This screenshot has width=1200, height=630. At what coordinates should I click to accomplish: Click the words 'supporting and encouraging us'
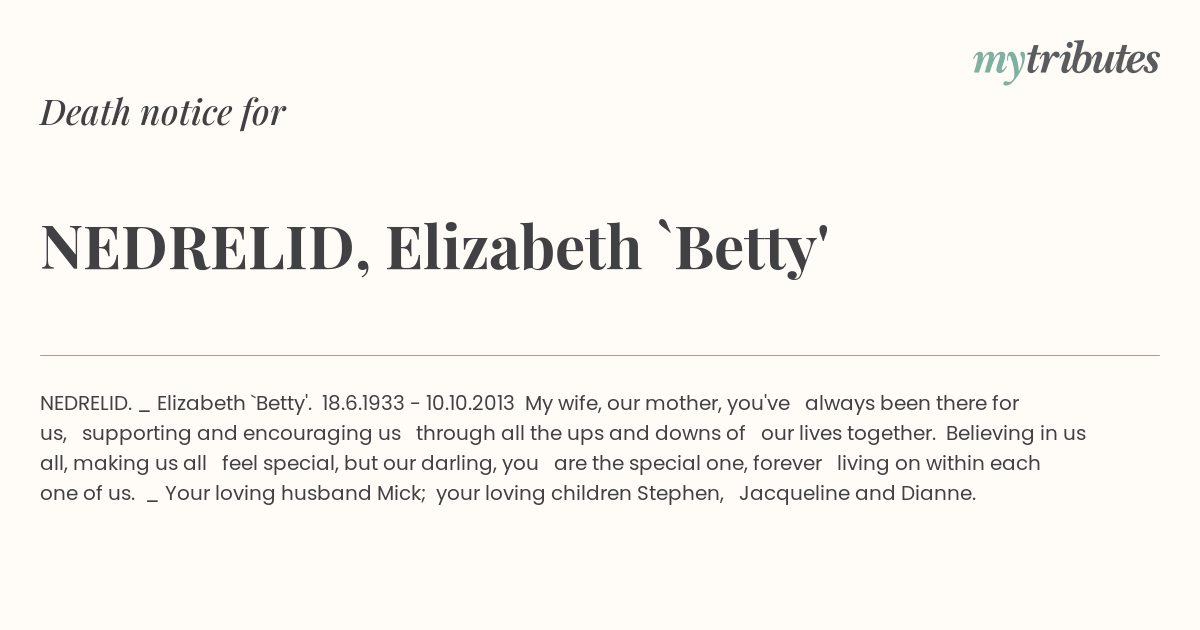[241, 434]
